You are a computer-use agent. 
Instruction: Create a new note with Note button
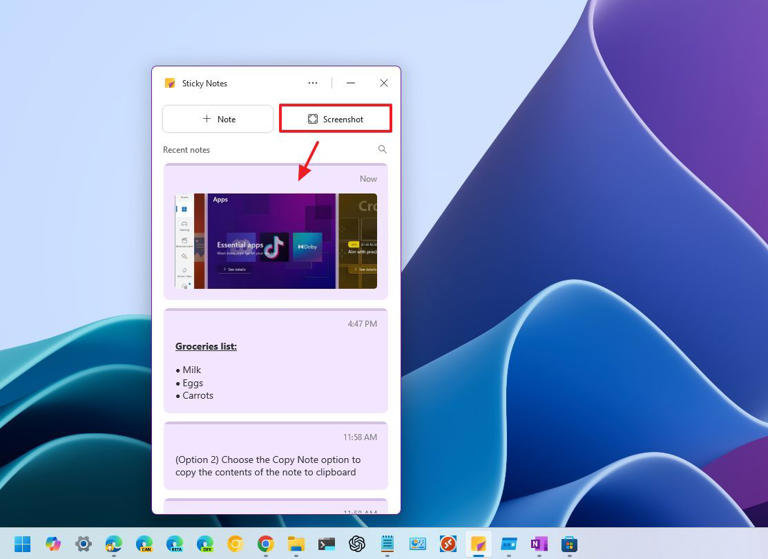pos(218,119)
